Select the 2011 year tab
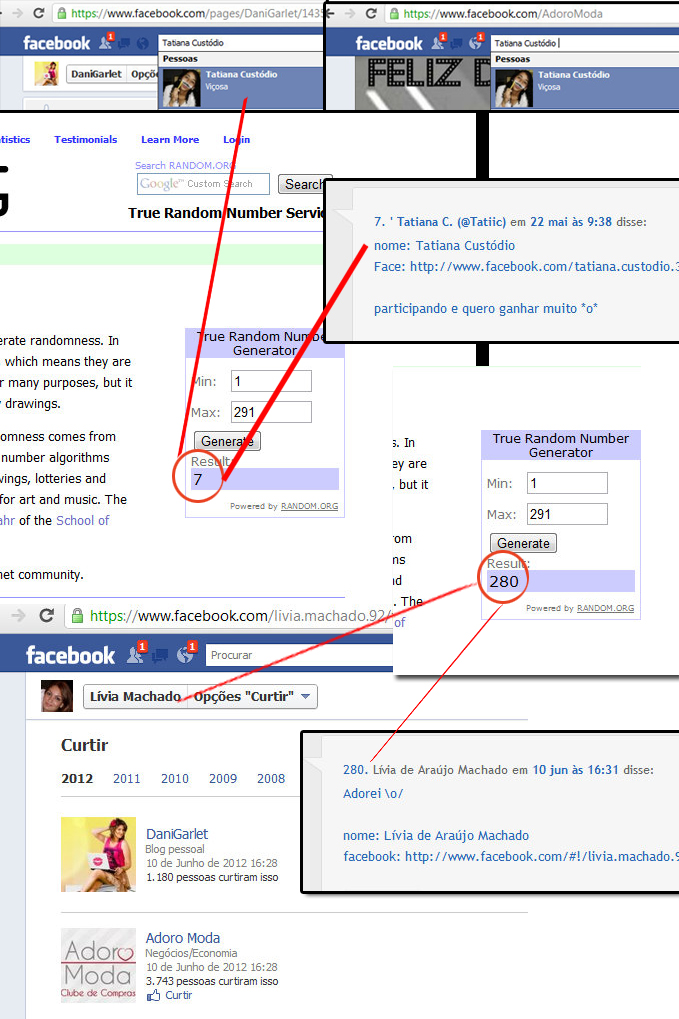The width and height of the screenshot is (679, 1019). coord(127,779)
